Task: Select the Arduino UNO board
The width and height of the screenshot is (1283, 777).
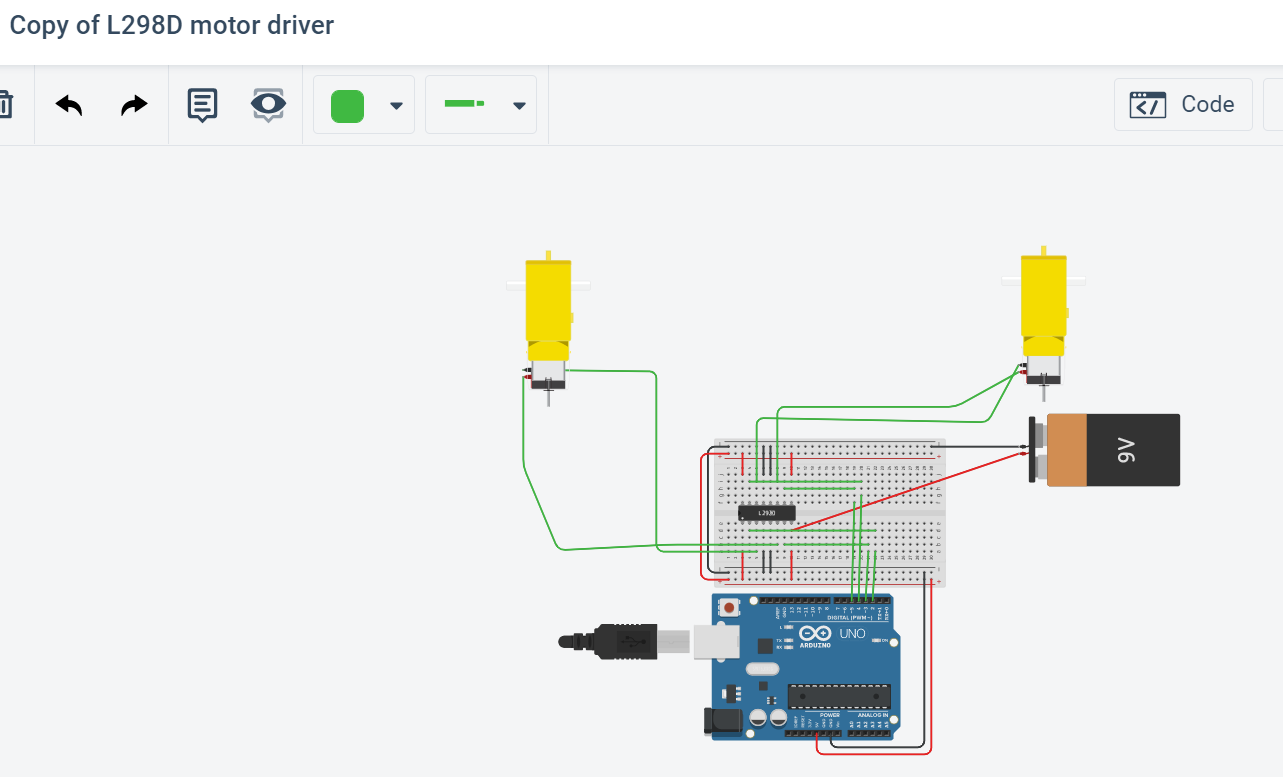Action: 802,667
